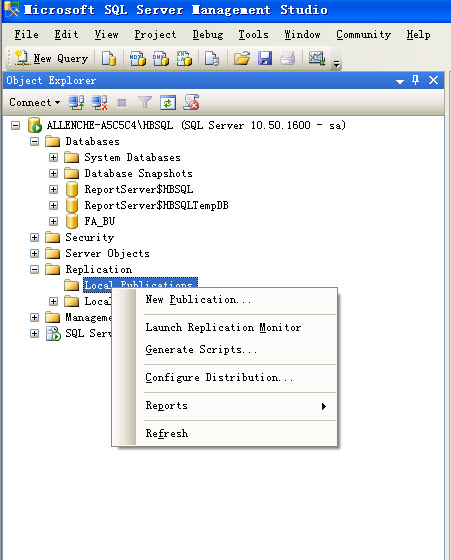
Task: Expand the SQL Server Agent node
Action: click(34, 334)
